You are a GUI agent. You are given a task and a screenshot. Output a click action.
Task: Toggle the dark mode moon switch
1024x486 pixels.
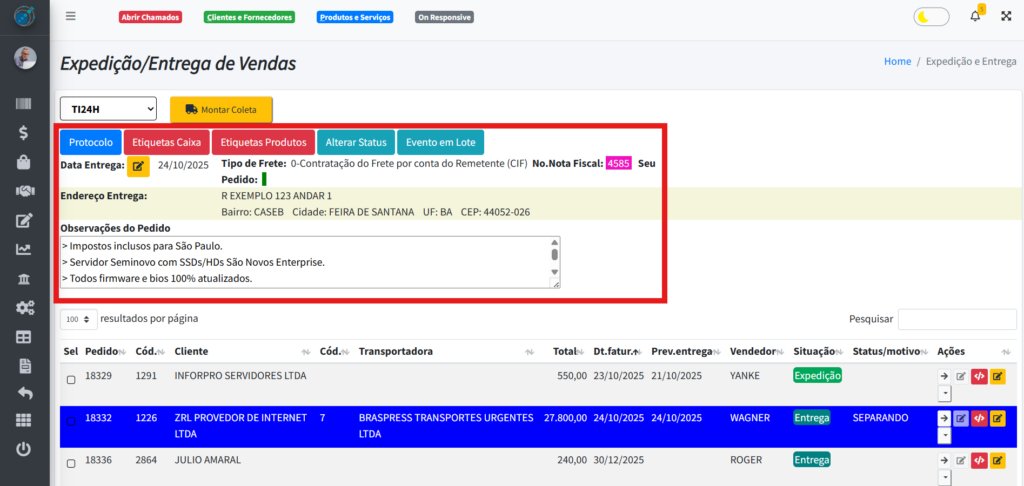tap(931, 17)
